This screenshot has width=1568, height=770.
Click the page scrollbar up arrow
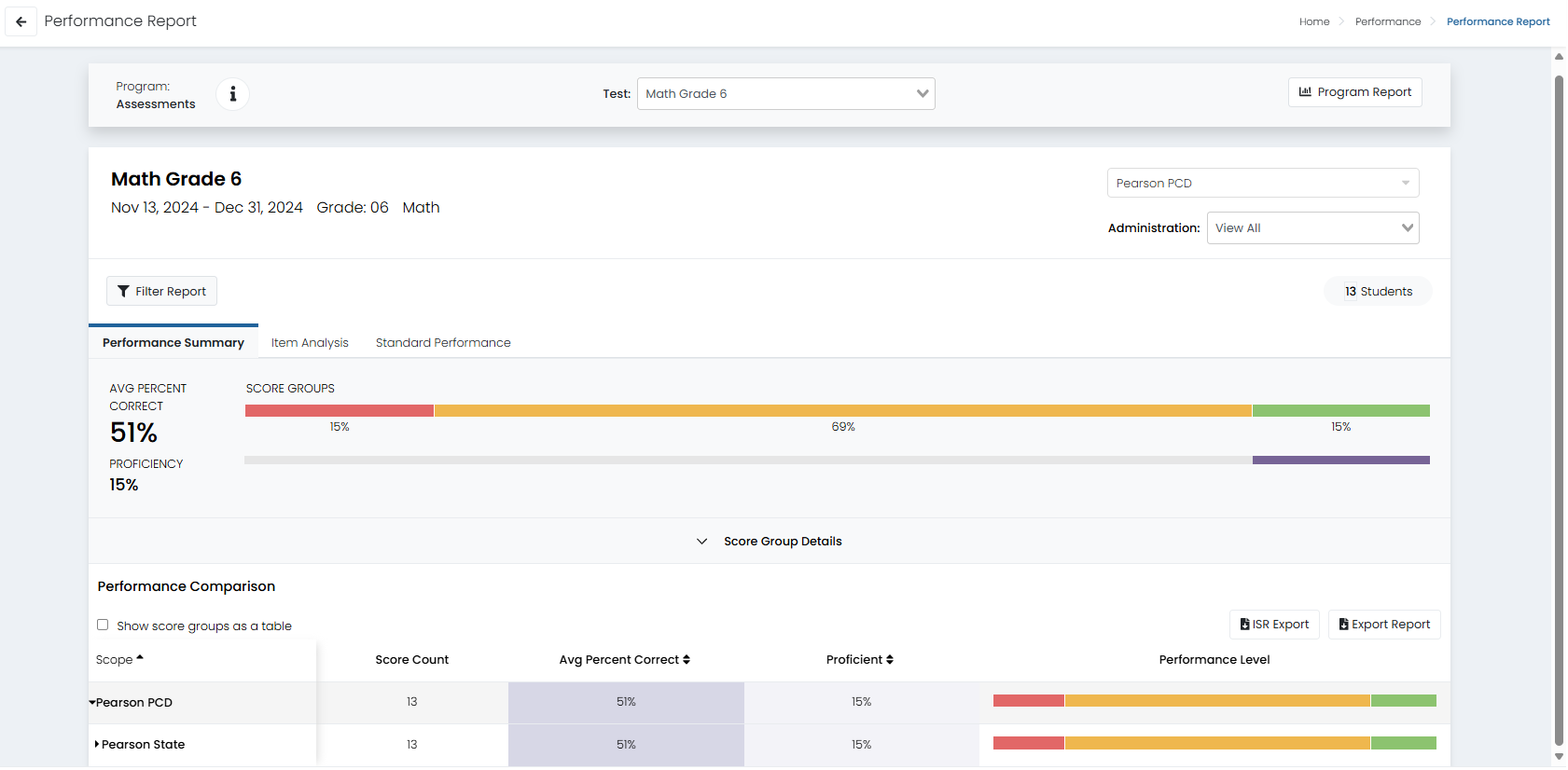pyautogui.click(x=1559, y=57)
